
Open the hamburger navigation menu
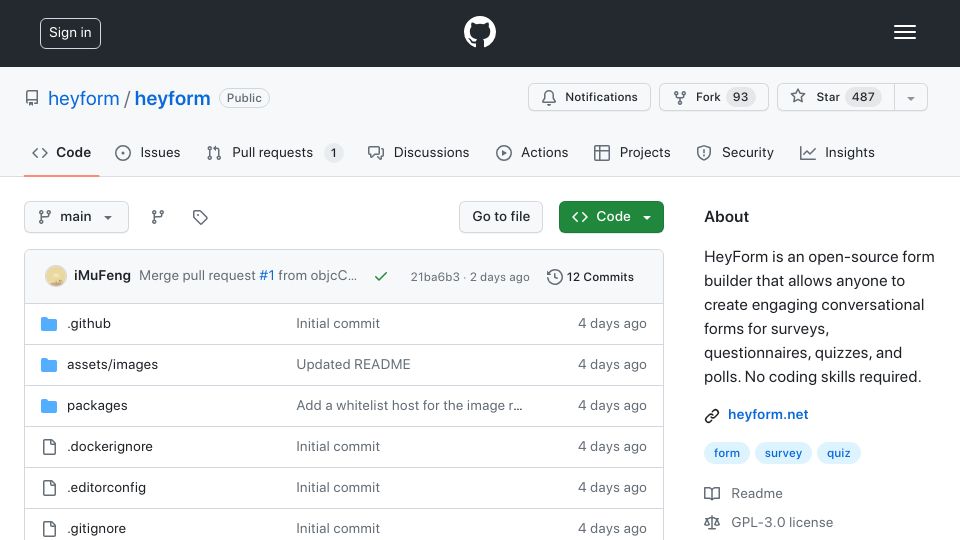tap(904, 32)
